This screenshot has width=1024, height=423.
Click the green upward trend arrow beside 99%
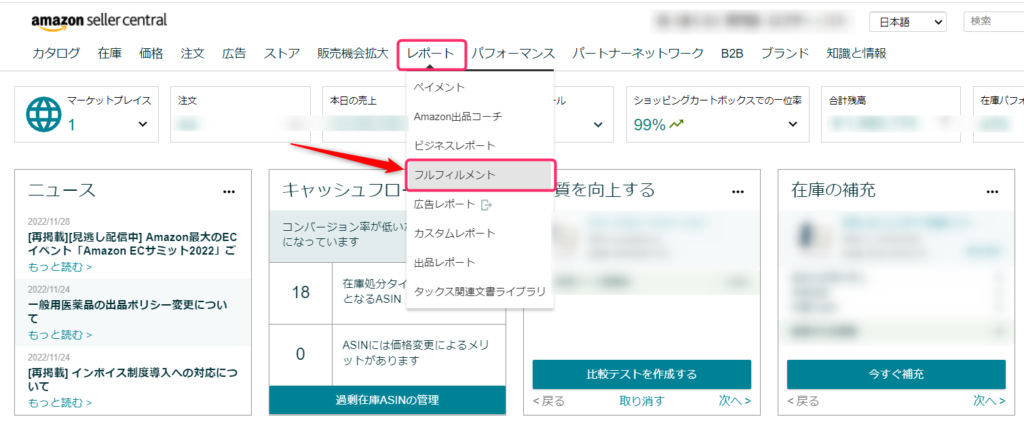[677, 124]
